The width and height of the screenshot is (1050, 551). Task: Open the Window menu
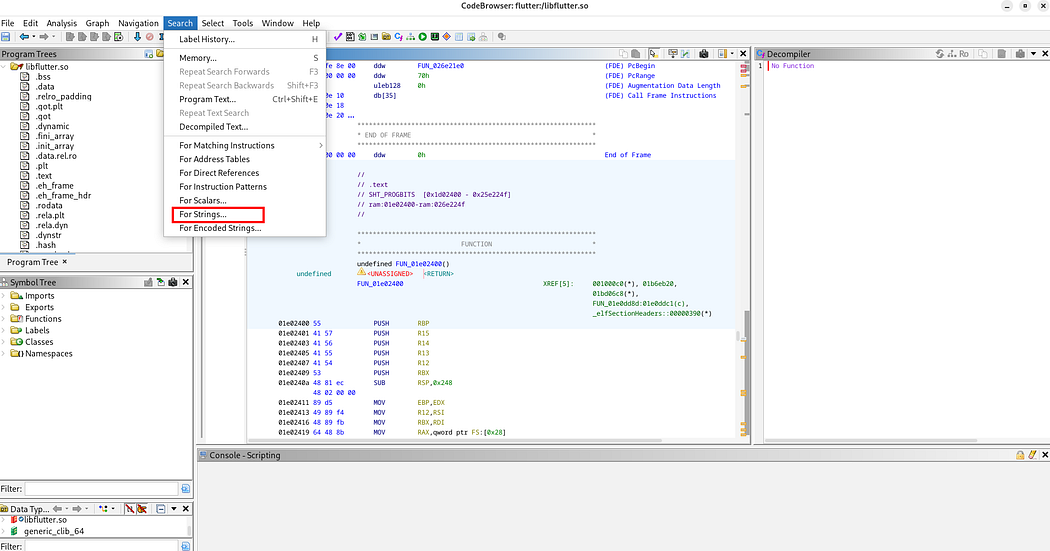[x=277, y=23]
